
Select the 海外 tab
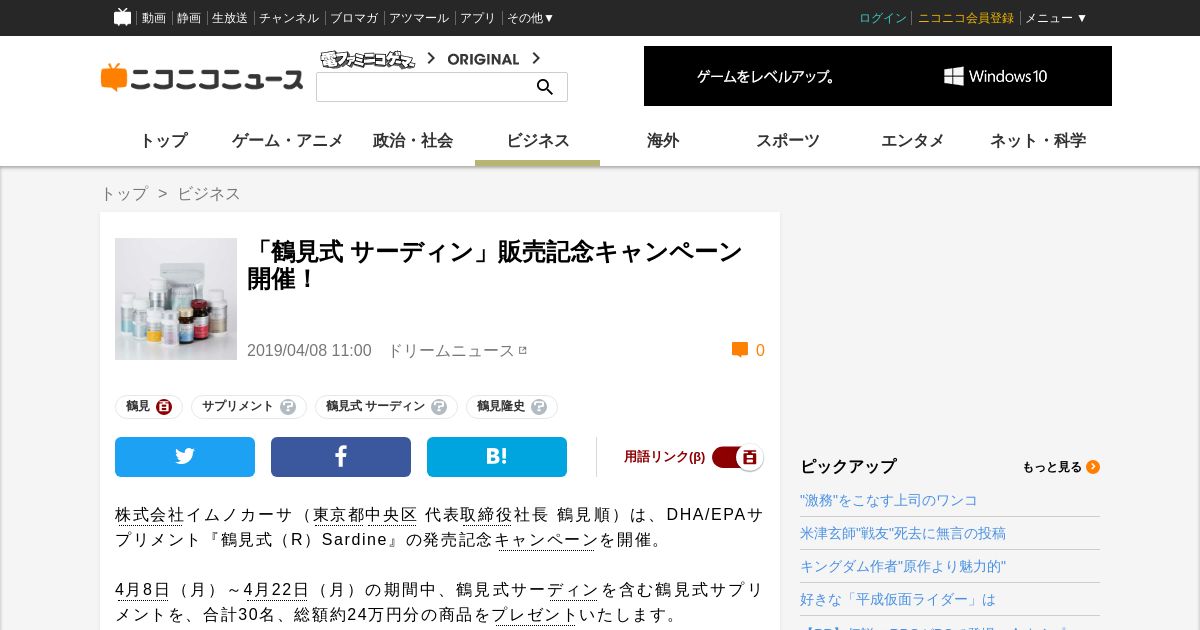pos(663,141)
